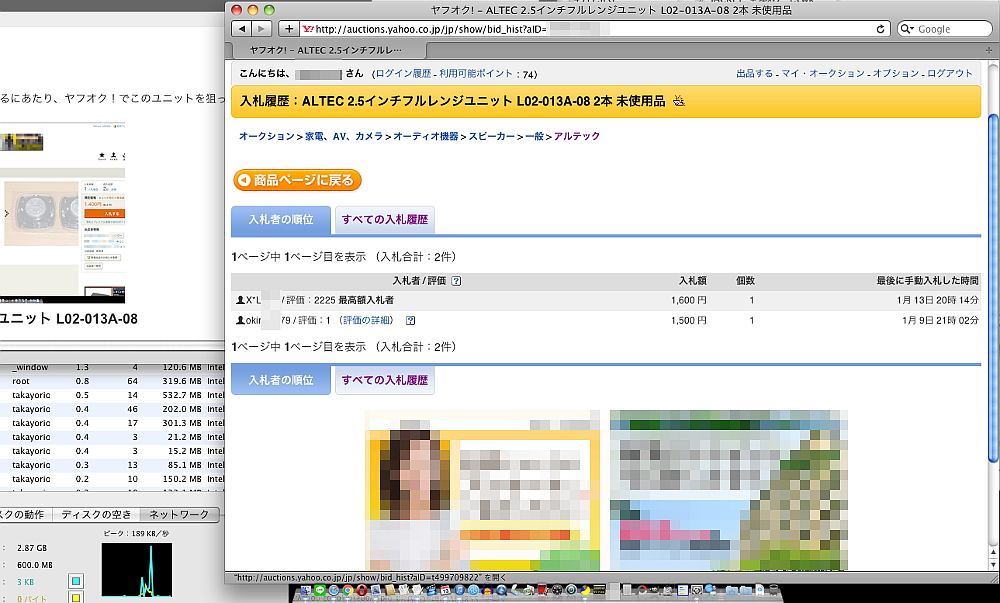The width and height of the screenshot is (1000, 603).
Task: Open QuickTime Player from the Dock
Action: point(502,591)
